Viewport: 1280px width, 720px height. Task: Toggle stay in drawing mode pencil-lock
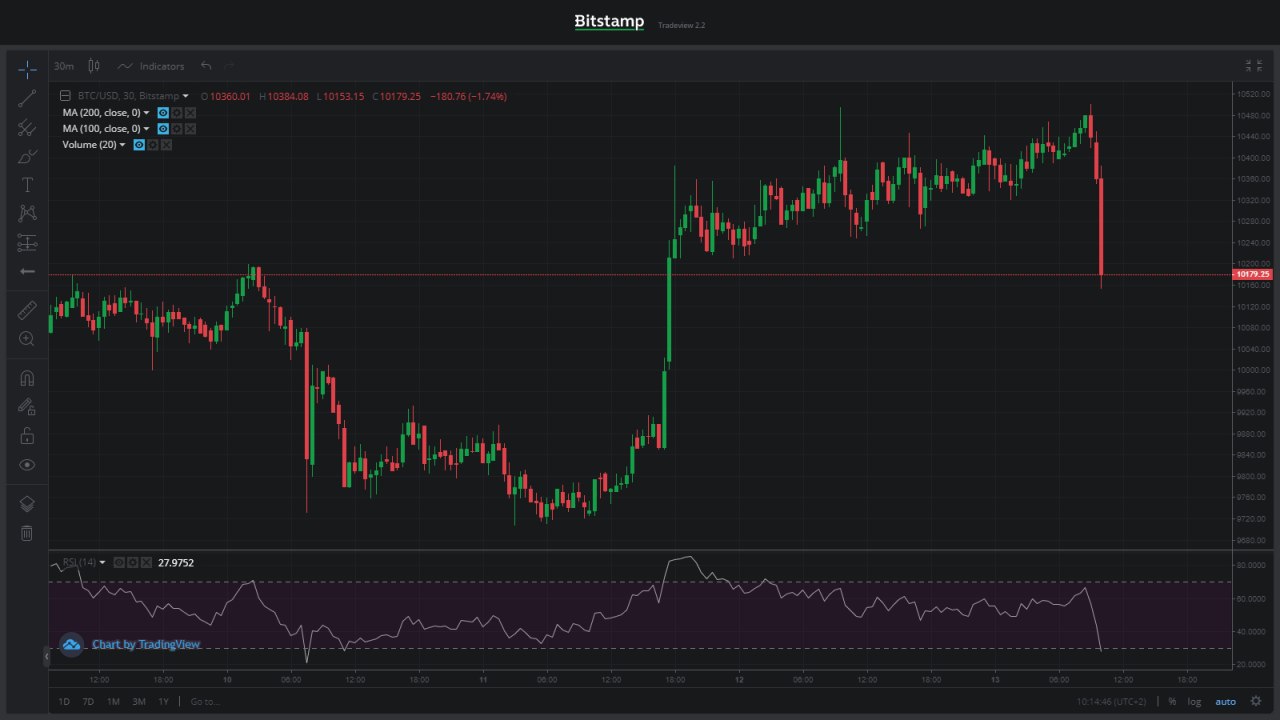[27, 407]
